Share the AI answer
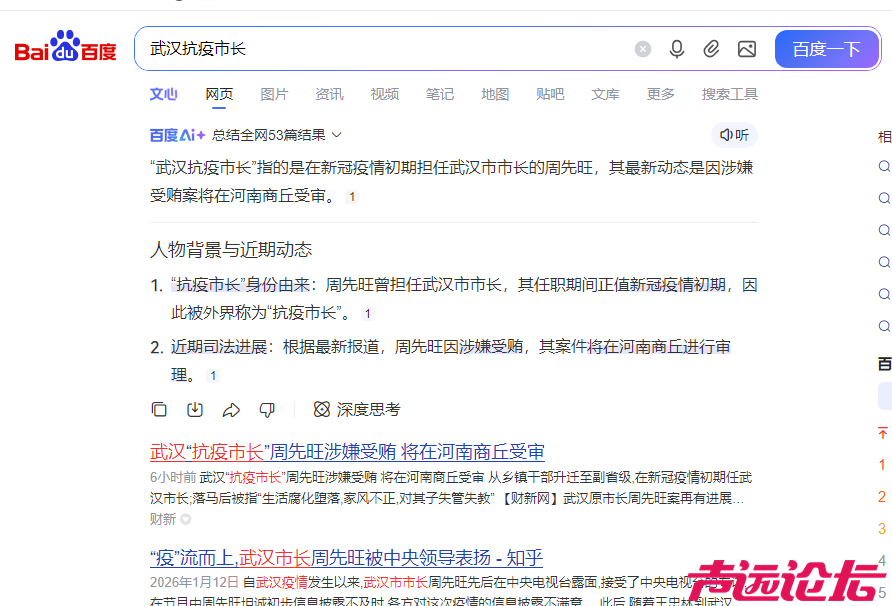The width and height of the screenshot is (892, 606). pyautogui.click(x=231, y=410)
